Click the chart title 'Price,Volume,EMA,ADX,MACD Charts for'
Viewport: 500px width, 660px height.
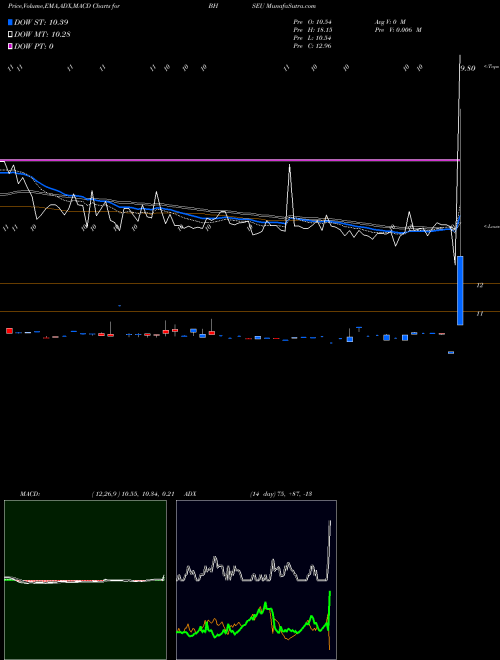(x=64, y=6)
